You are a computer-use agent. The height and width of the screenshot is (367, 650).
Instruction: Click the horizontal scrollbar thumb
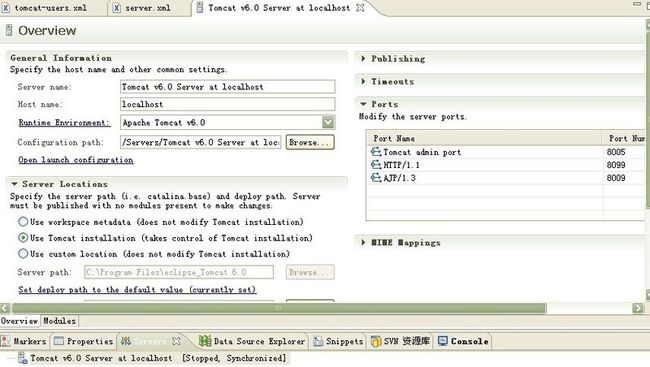(x=279, y=308)
